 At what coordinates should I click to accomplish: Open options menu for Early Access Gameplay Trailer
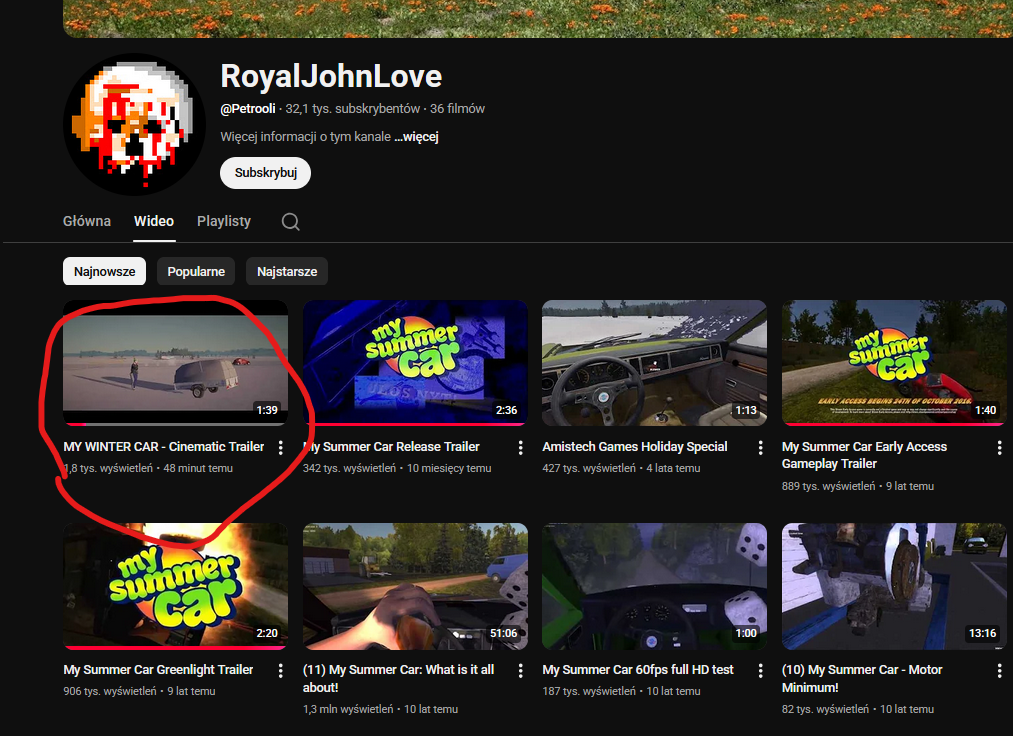tap(999, 447)
